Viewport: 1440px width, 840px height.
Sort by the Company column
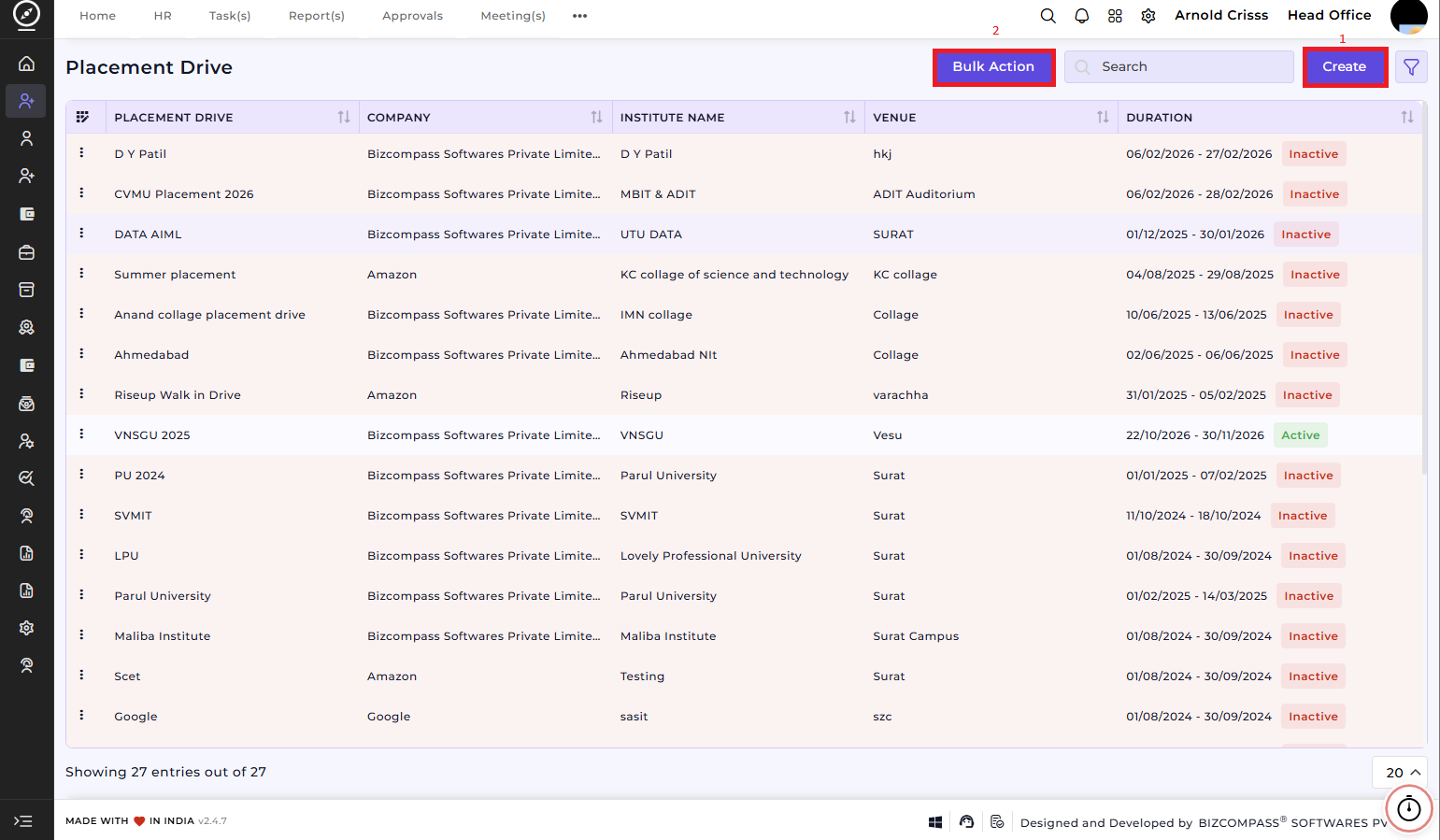(596, 117)
